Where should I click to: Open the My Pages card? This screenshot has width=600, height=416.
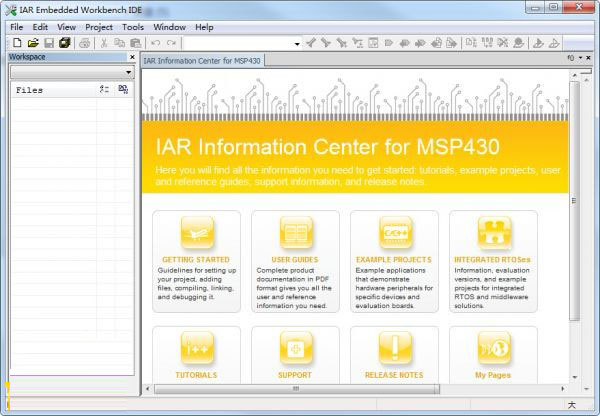pyautogui.click(x=493, y=355)
